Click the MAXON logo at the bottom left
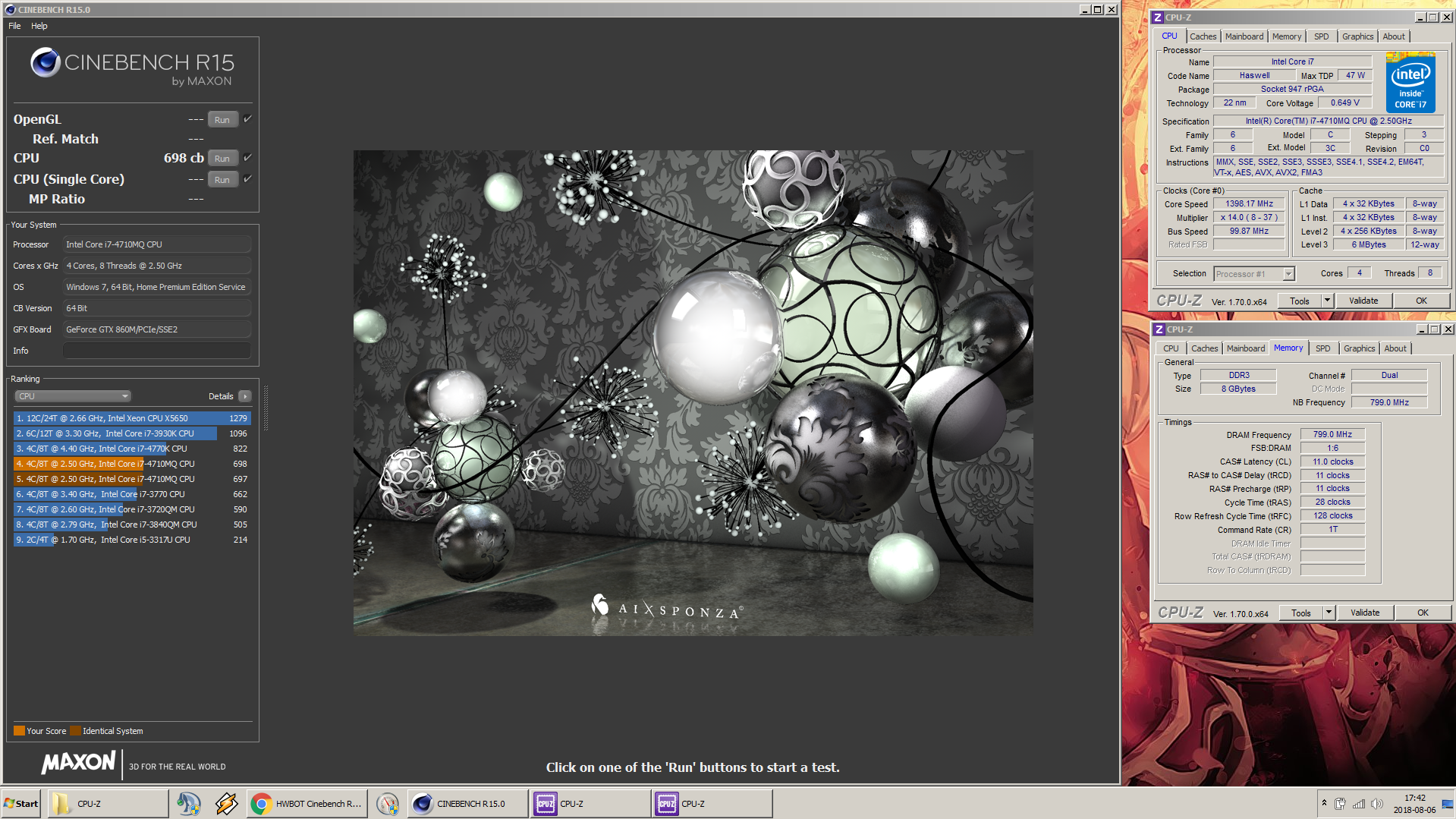 (x=78, y=762)
